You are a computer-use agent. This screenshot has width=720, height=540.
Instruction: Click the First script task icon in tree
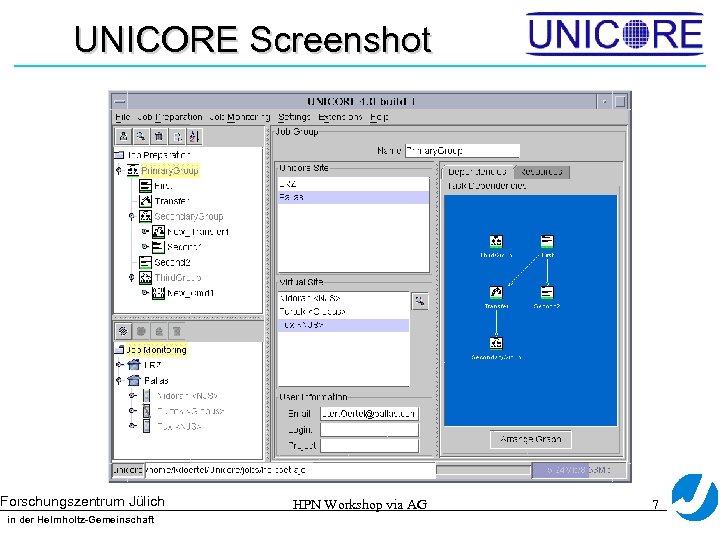[x=145, y=186]
